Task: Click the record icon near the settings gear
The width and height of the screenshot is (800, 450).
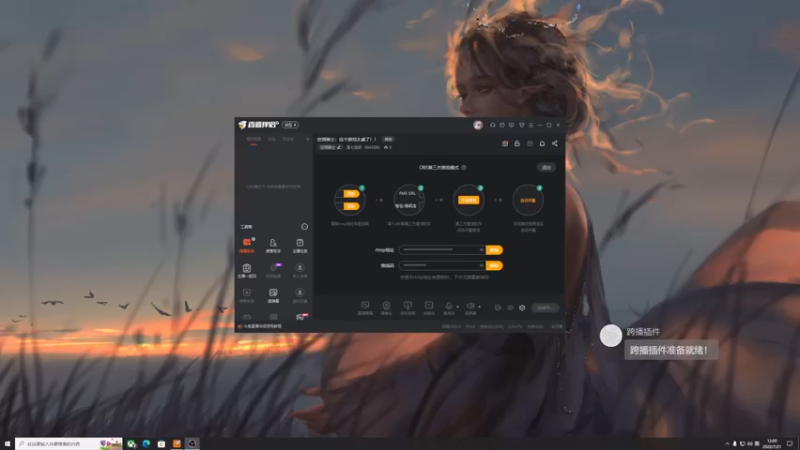Action: coord(498,308)
